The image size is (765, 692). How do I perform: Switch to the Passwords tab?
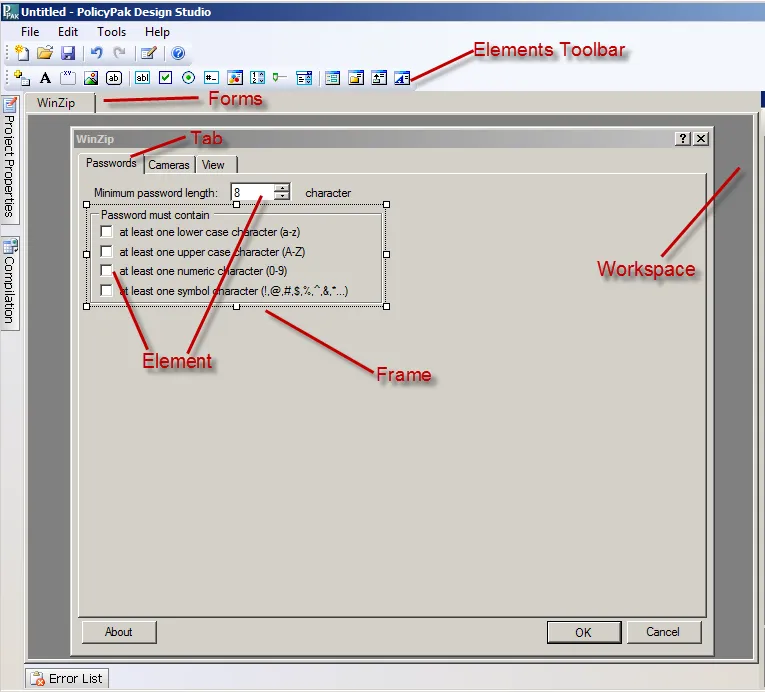point(111,163)
